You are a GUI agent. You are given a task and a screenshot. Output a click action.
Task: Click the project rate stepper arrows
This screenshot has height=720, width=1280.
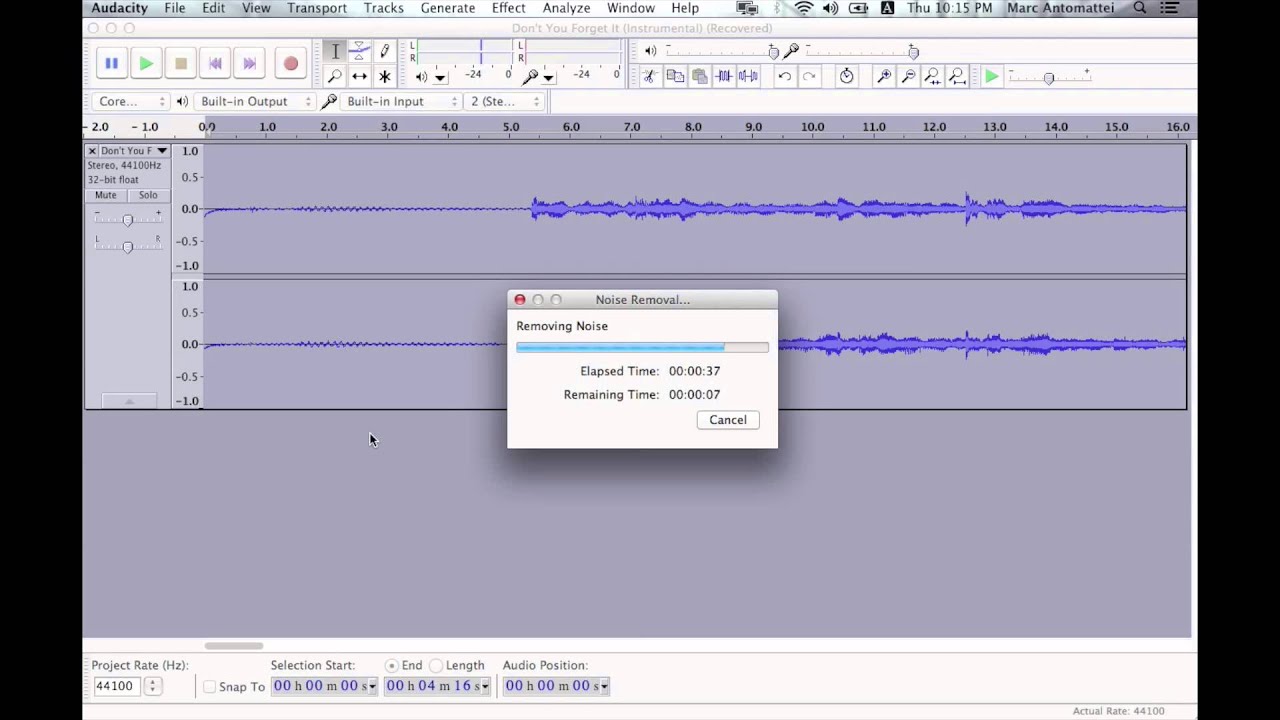(x=153, y=686)
